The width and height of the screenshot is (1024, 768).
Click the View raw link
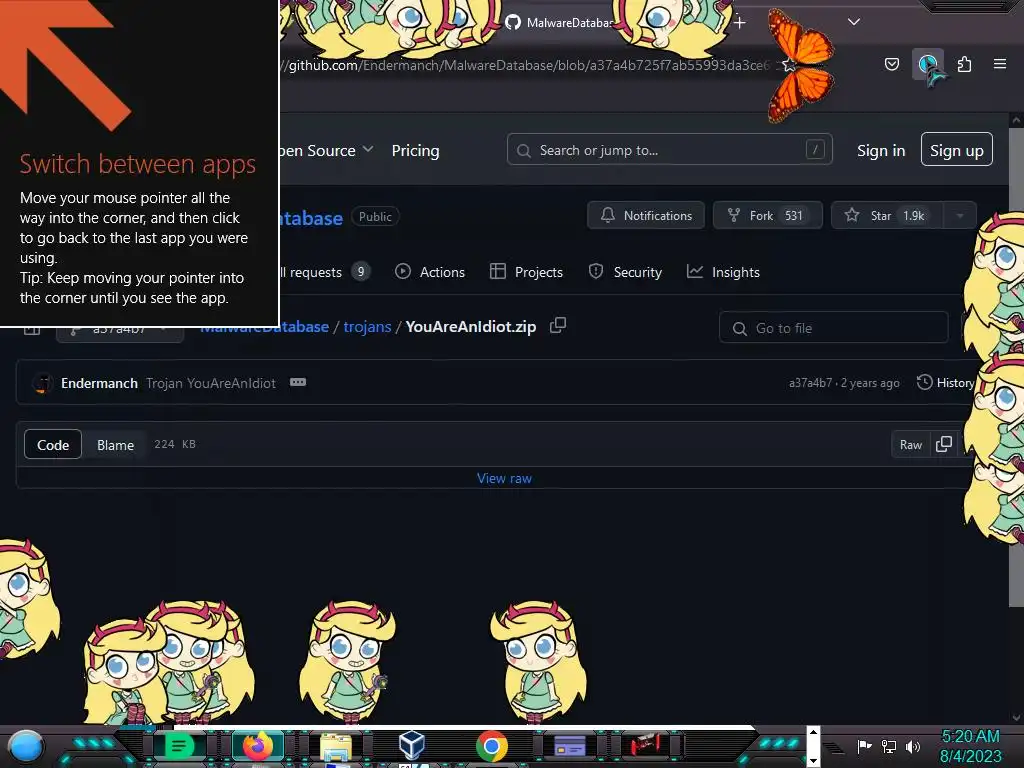point(504,479)
